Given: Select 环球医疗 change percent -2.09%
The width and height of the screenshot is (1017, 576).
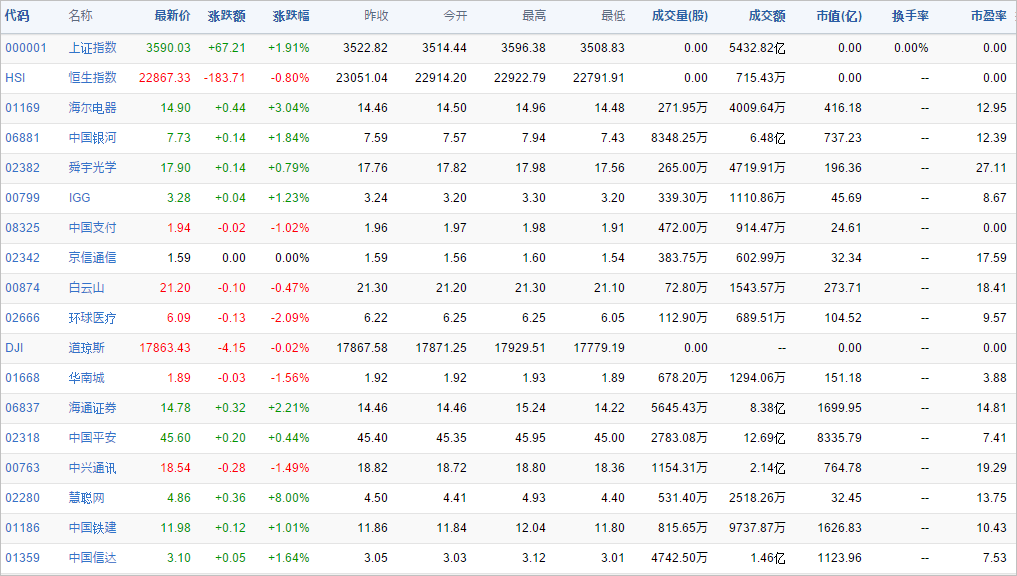Looking at the screenshot, I should coord(290,318).
